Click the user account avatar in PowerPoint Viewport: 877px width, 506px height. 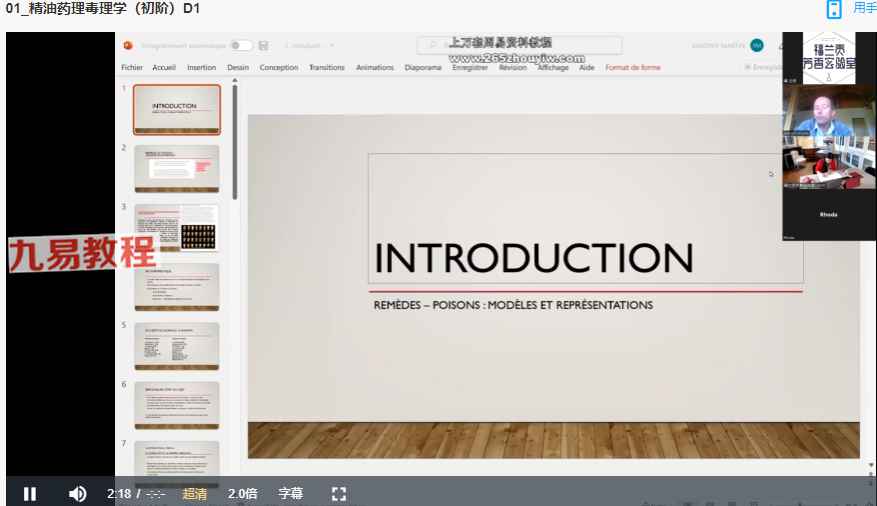coord(757,45)
